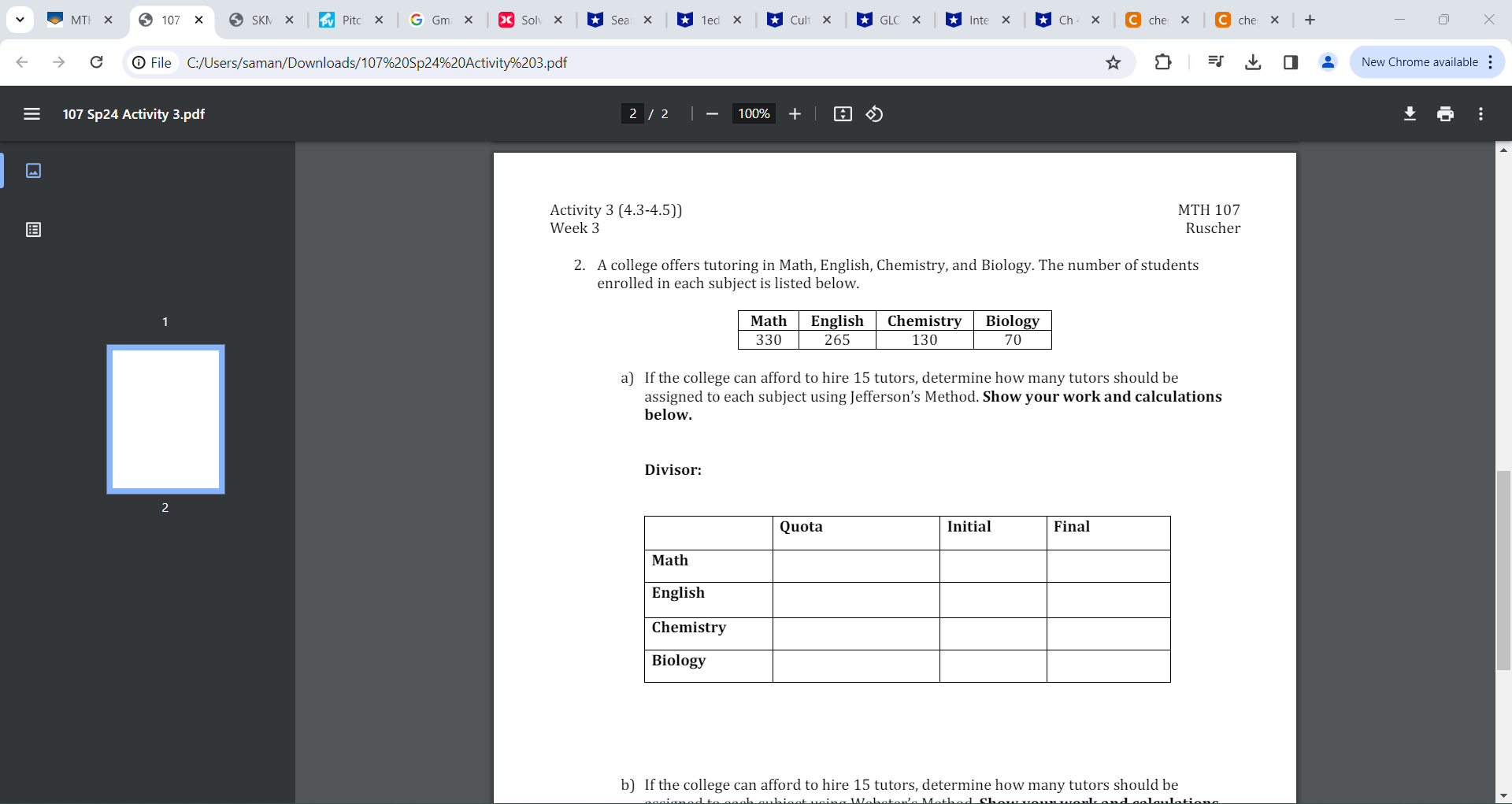The height and width of the screenshot is (804, 1512).
Task: Select the page thumbnails panel icon
Action: pos(33,170)
